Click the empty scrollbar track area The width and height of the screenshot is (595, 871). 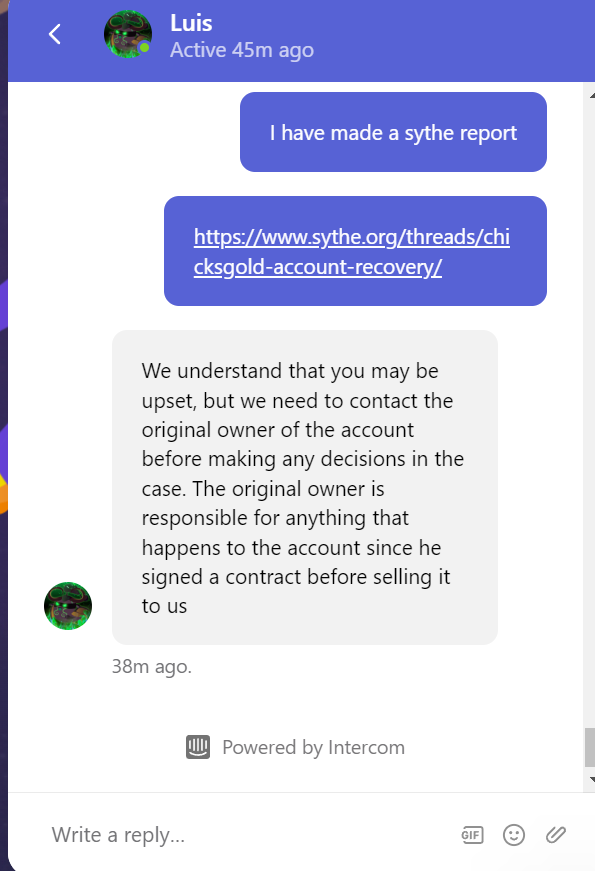tap(590, 411)
